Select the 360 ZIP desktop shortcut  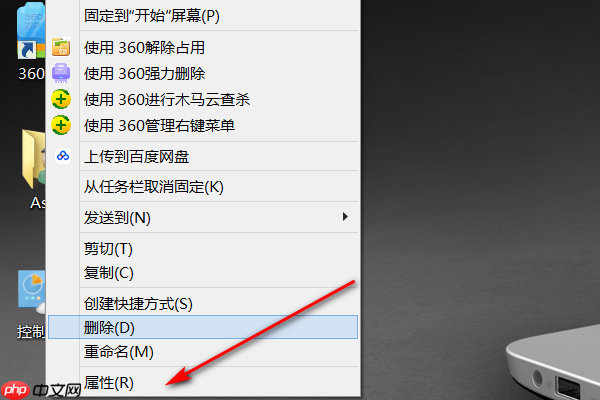tap(31, 42)
